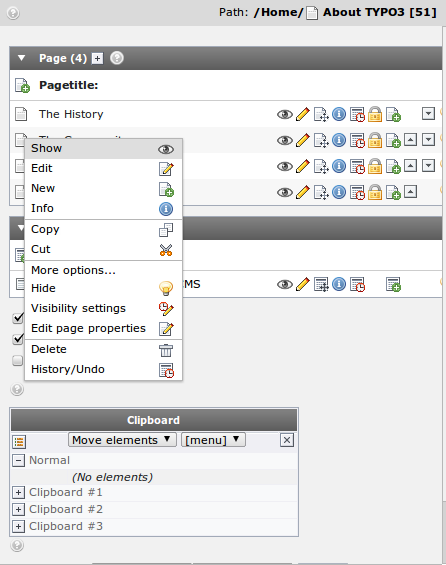
Task: Click the lock permissions icon for The History
Action: pyautogui.click(x=375, y=114)
